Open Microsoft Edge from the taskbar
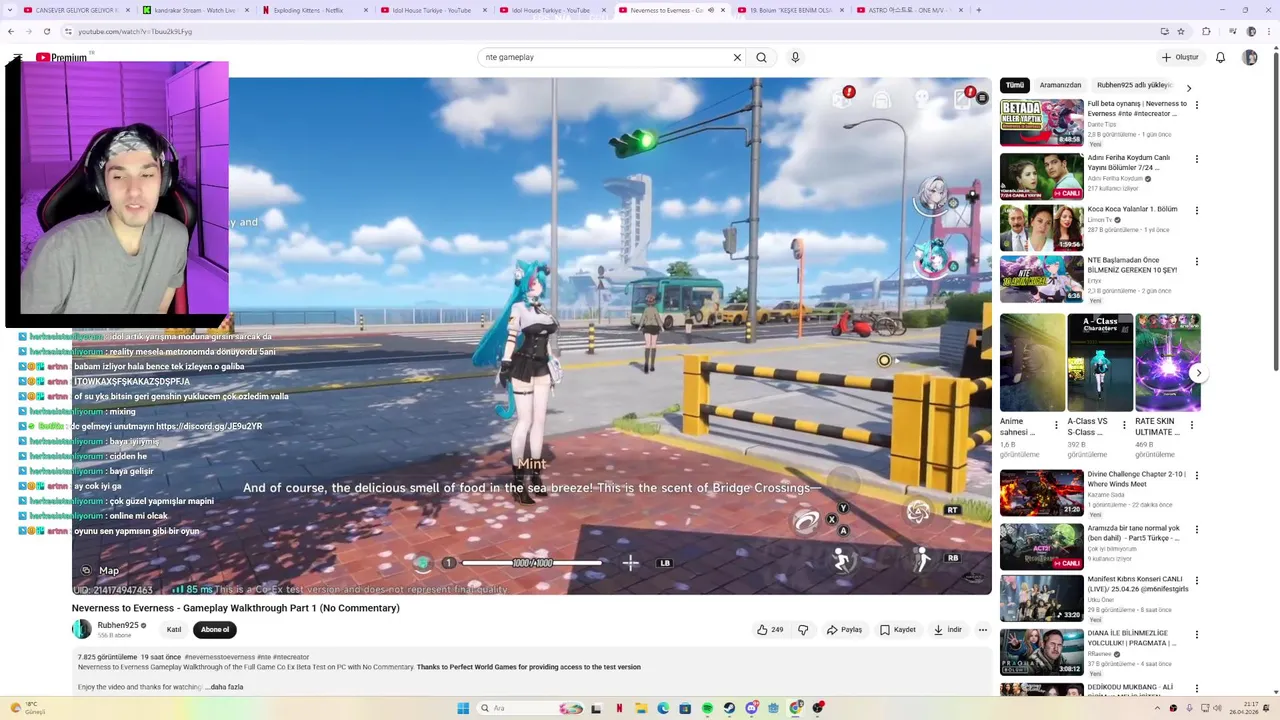1280x720 pixels. (x=663, y=708)
